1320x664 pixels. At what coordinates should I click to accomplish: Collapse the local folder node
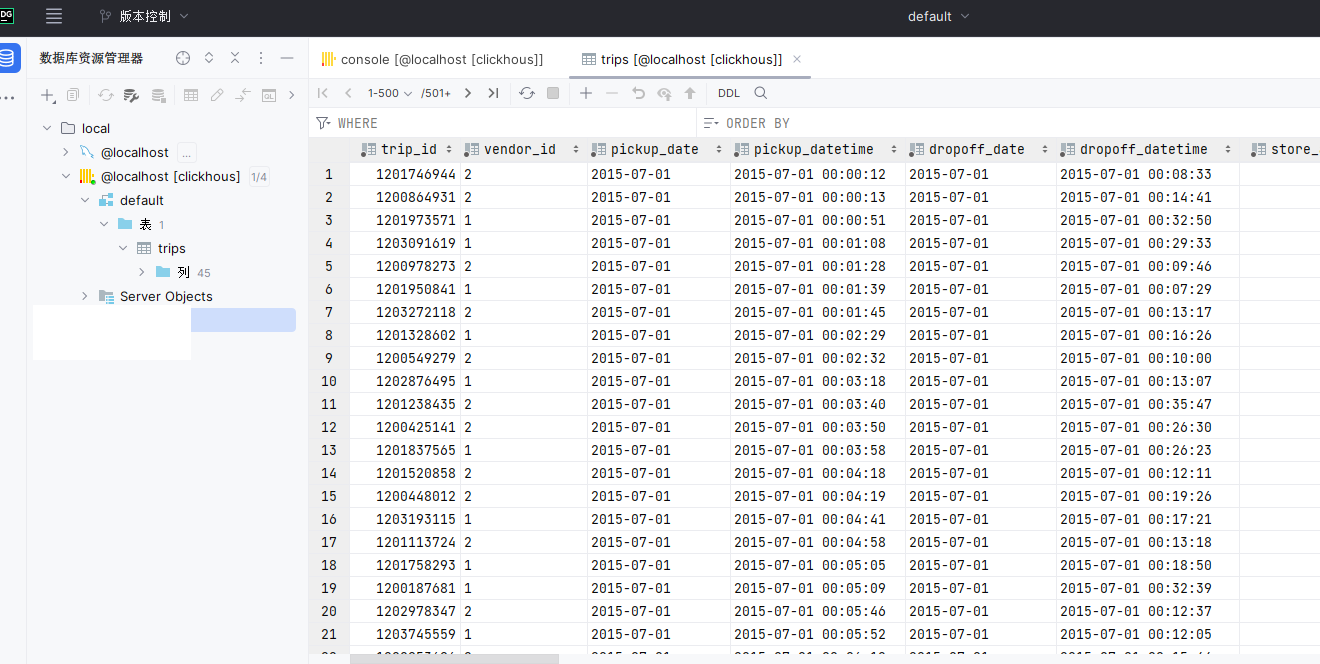pos(47,128)
